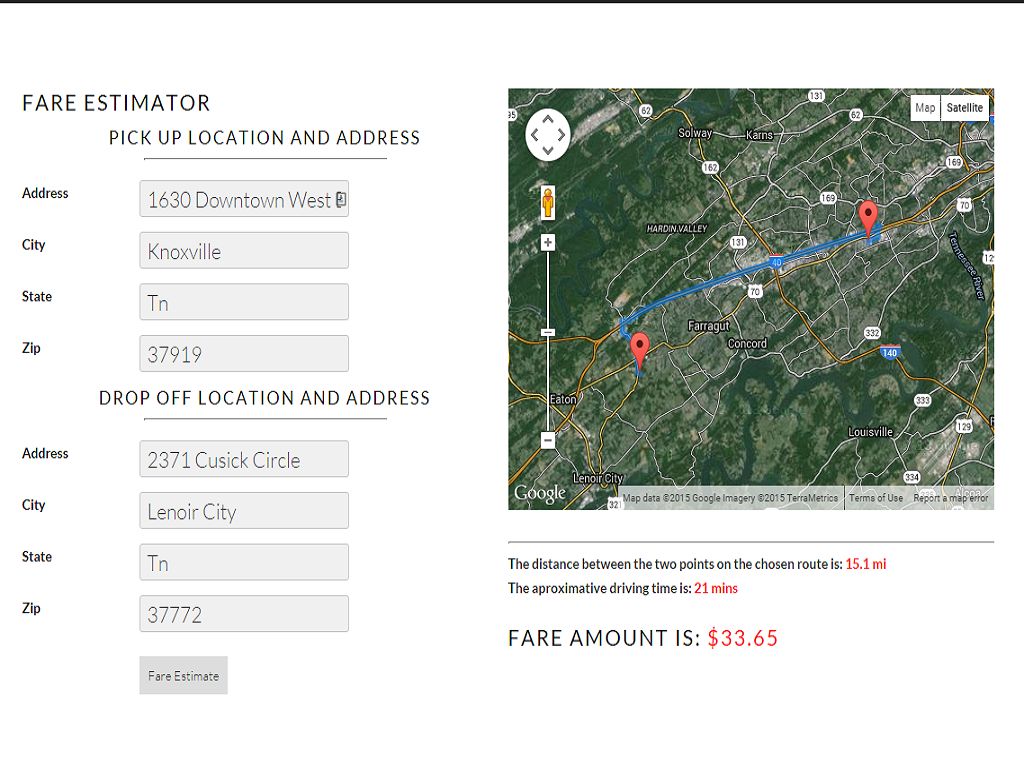
Task: Focus the pickup Address field
Action: click(x=244, y=199)
